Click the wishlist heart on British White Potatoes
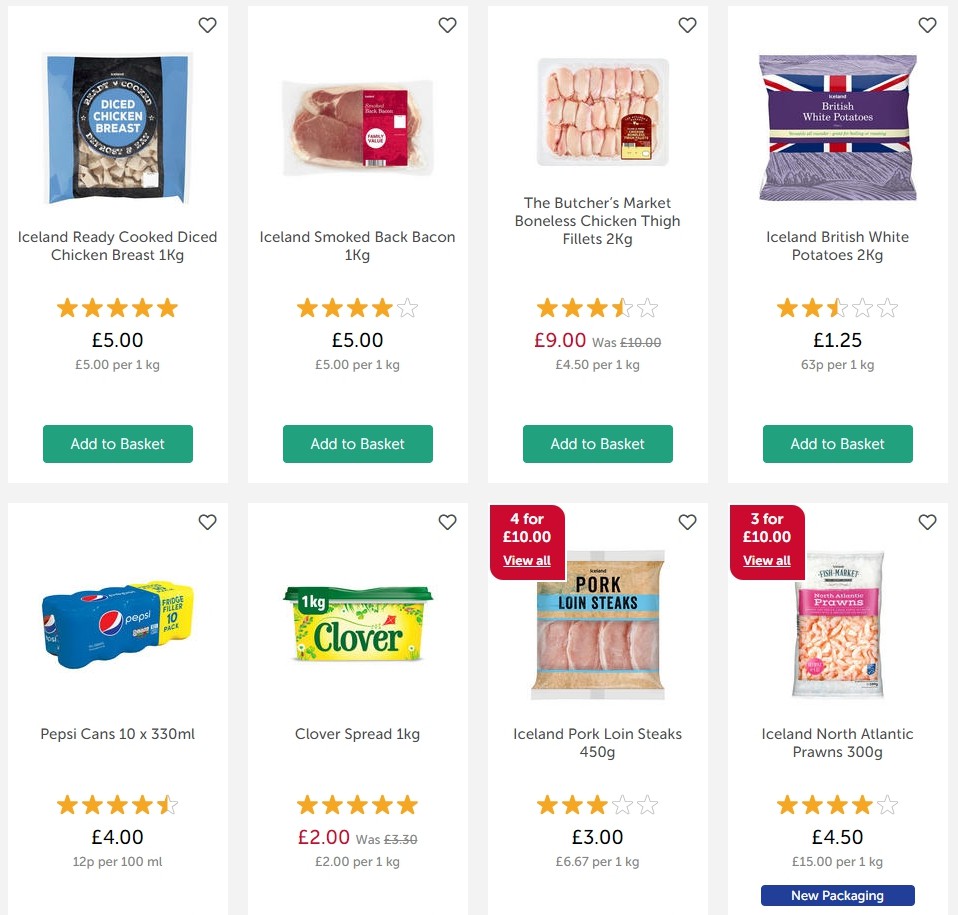 tap(927, 25)
